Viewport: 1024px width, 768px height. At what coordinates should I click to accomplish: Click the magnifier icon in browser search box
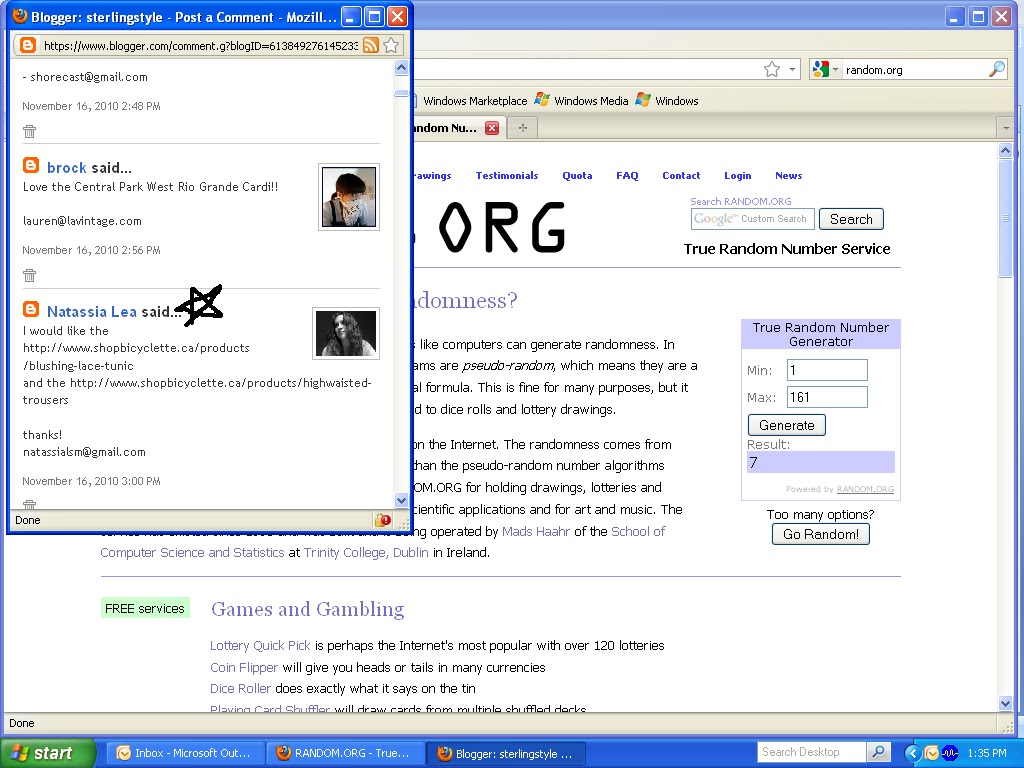click(x=997, y=69)
